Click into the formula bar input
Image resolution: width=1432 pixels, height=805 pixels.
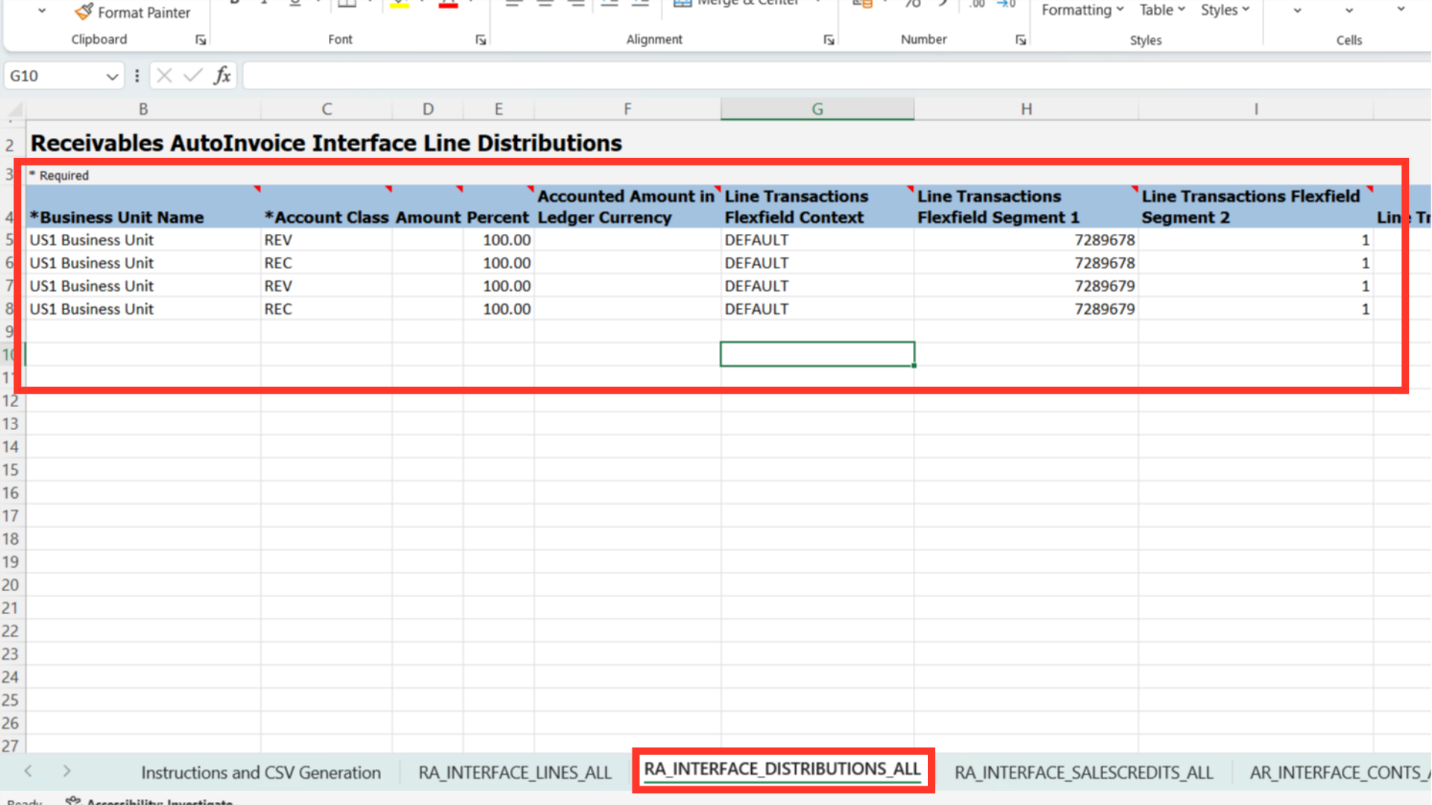click(836, 76)
